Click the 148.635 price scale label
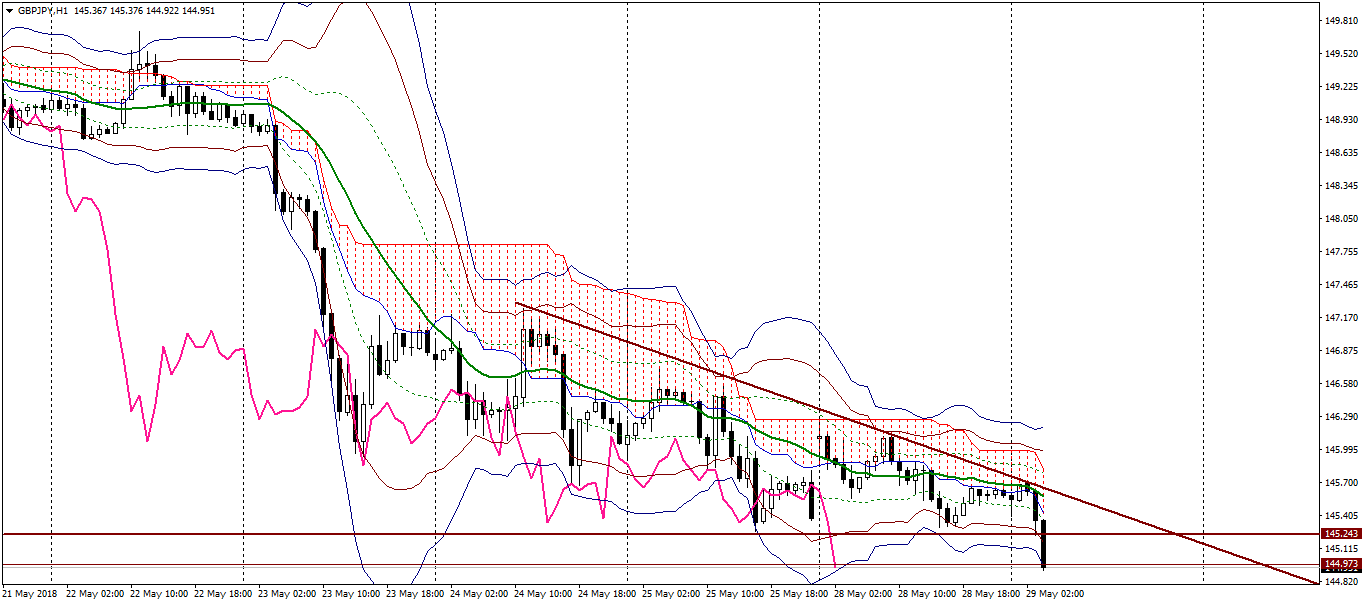The height and width of the screenshot is (605, 1362). tap(1340, 152)
